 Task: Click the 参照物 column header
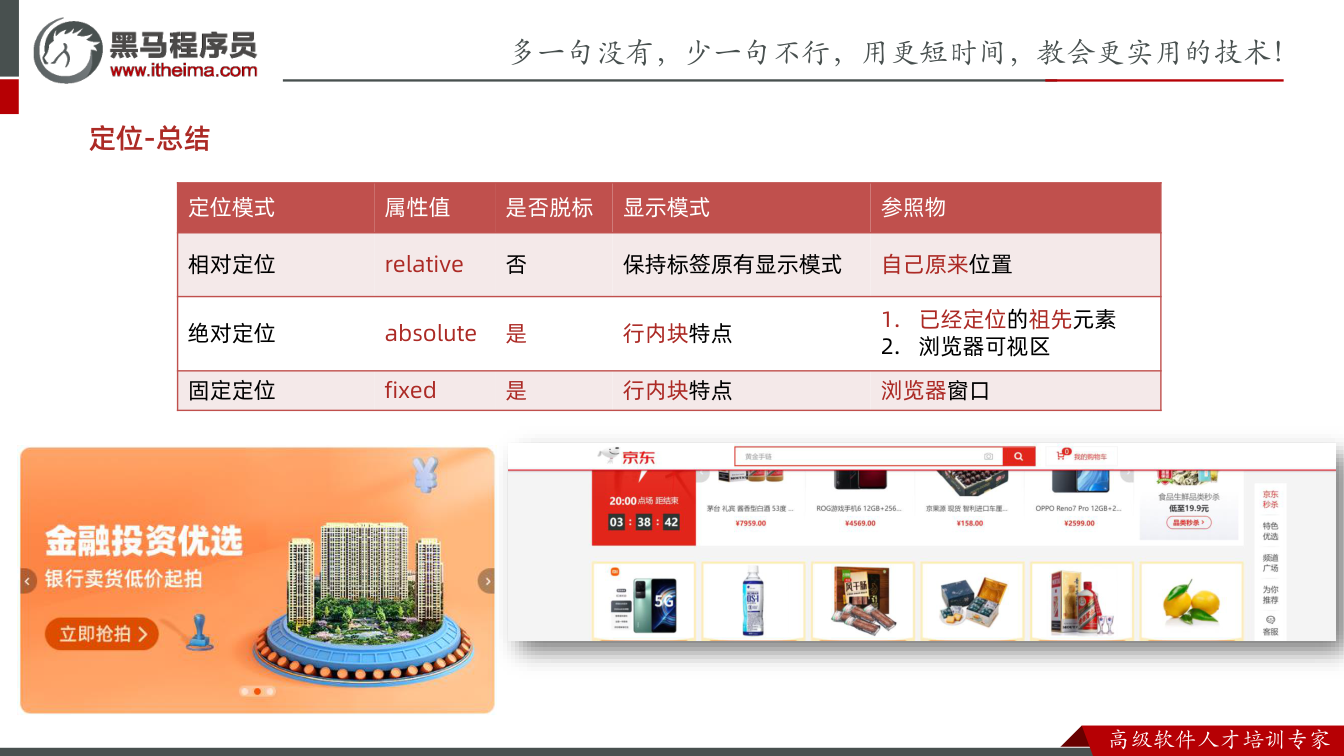(x=913, y=208)
